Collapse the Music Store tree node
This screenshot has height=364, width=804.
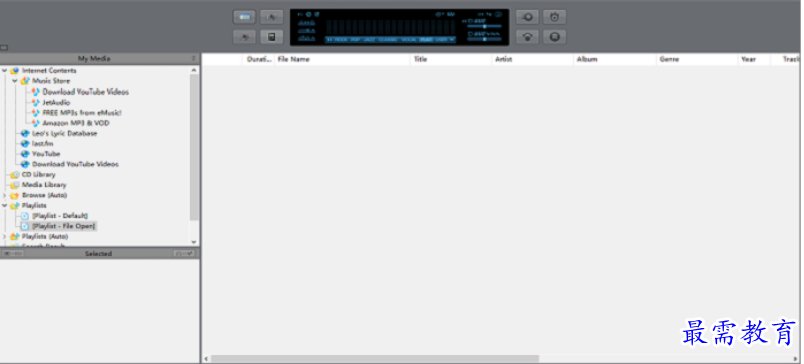point(15,81)
